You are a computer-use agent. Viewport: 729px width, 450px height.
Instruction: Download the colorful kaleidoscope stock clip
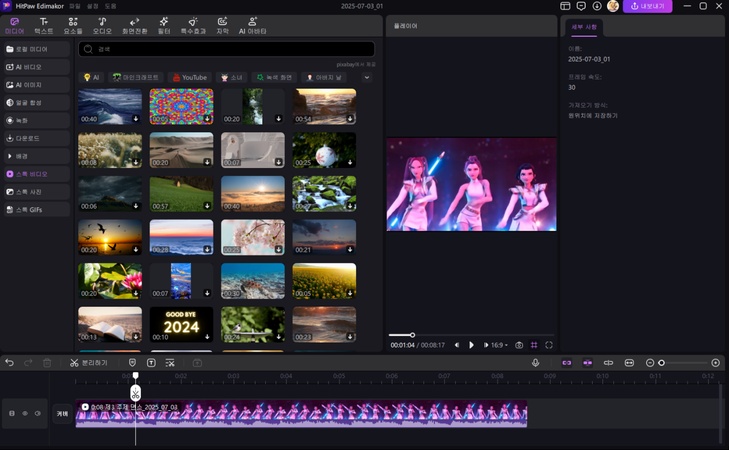coord(207,119)
